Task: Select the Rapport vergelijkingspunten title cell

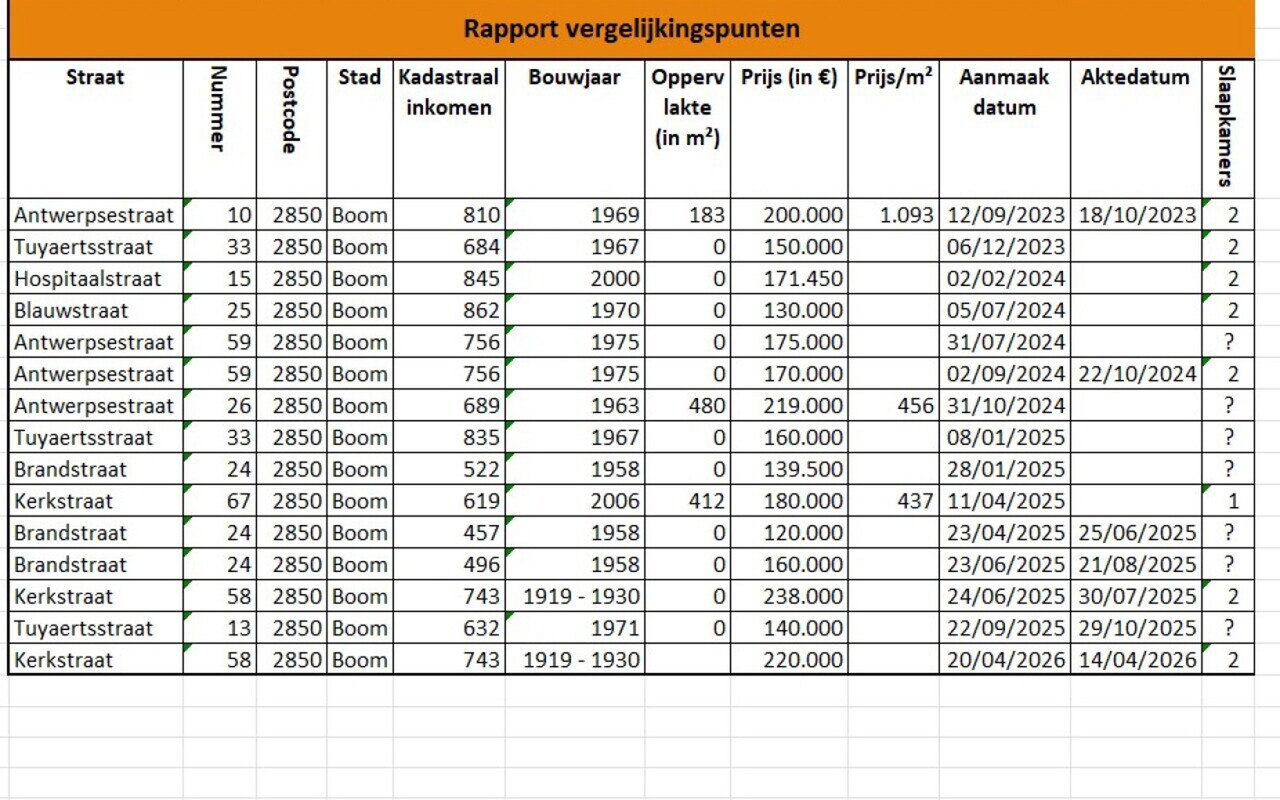Action: pos(631,29)
